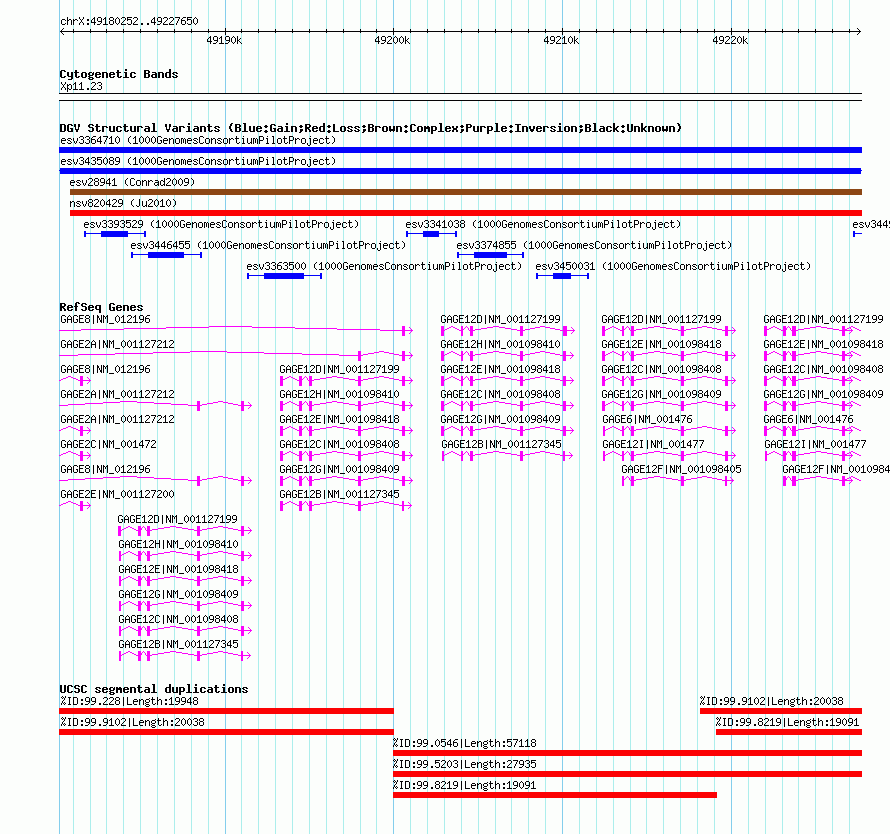Open the GAGE2C|NM_001472 gene label
The image size is (890, 834).
108,444
